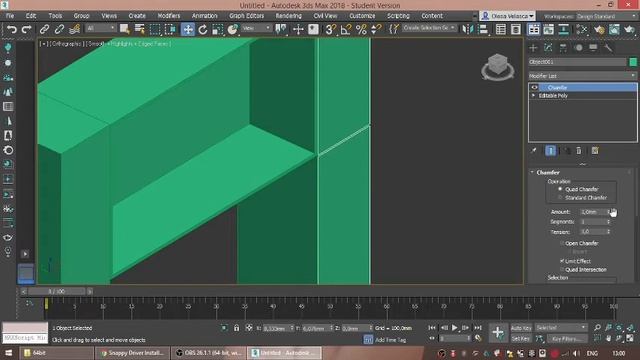Activate the Select and Rotate tool
Image resolution: width=640 pixels, height=360 pixels.
tap(203, 29)
